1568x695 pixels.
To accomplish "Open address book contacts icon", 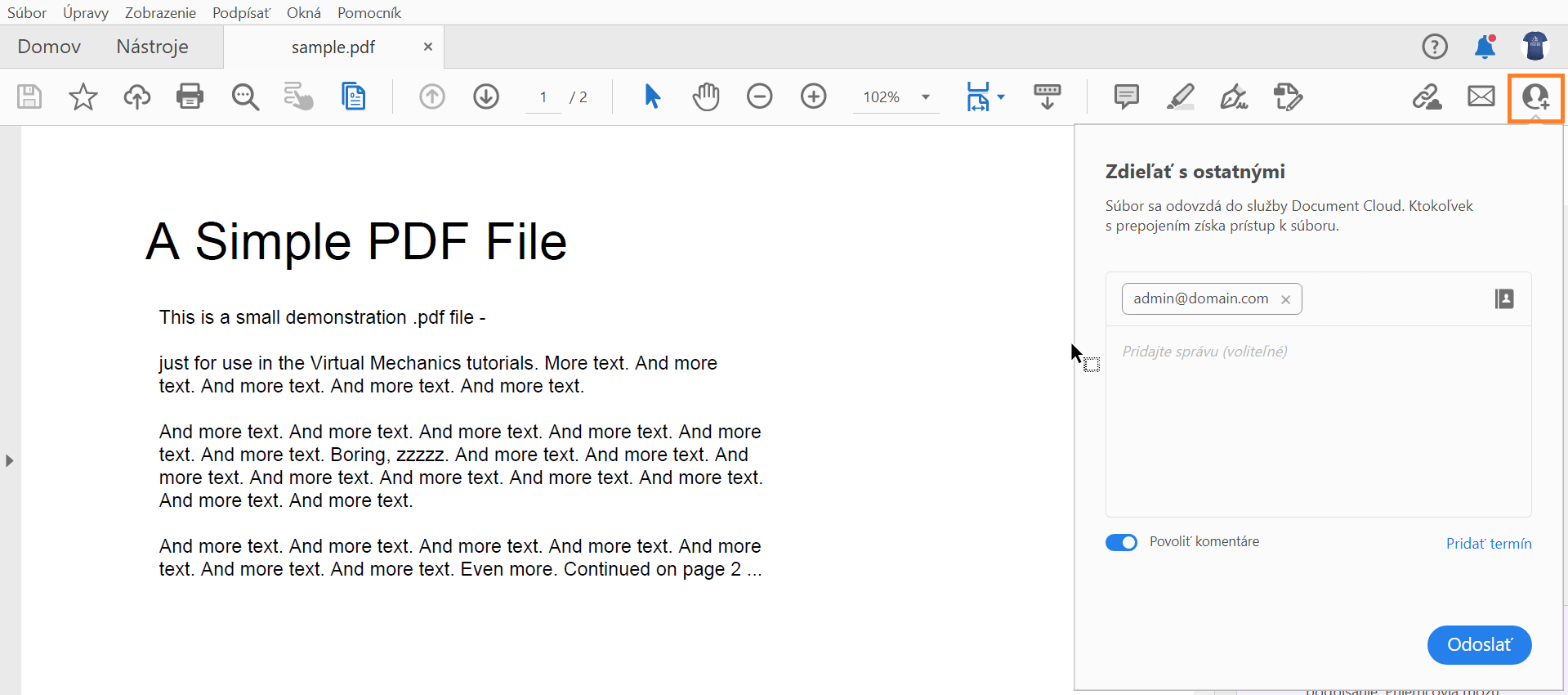I will point(1504,298).
